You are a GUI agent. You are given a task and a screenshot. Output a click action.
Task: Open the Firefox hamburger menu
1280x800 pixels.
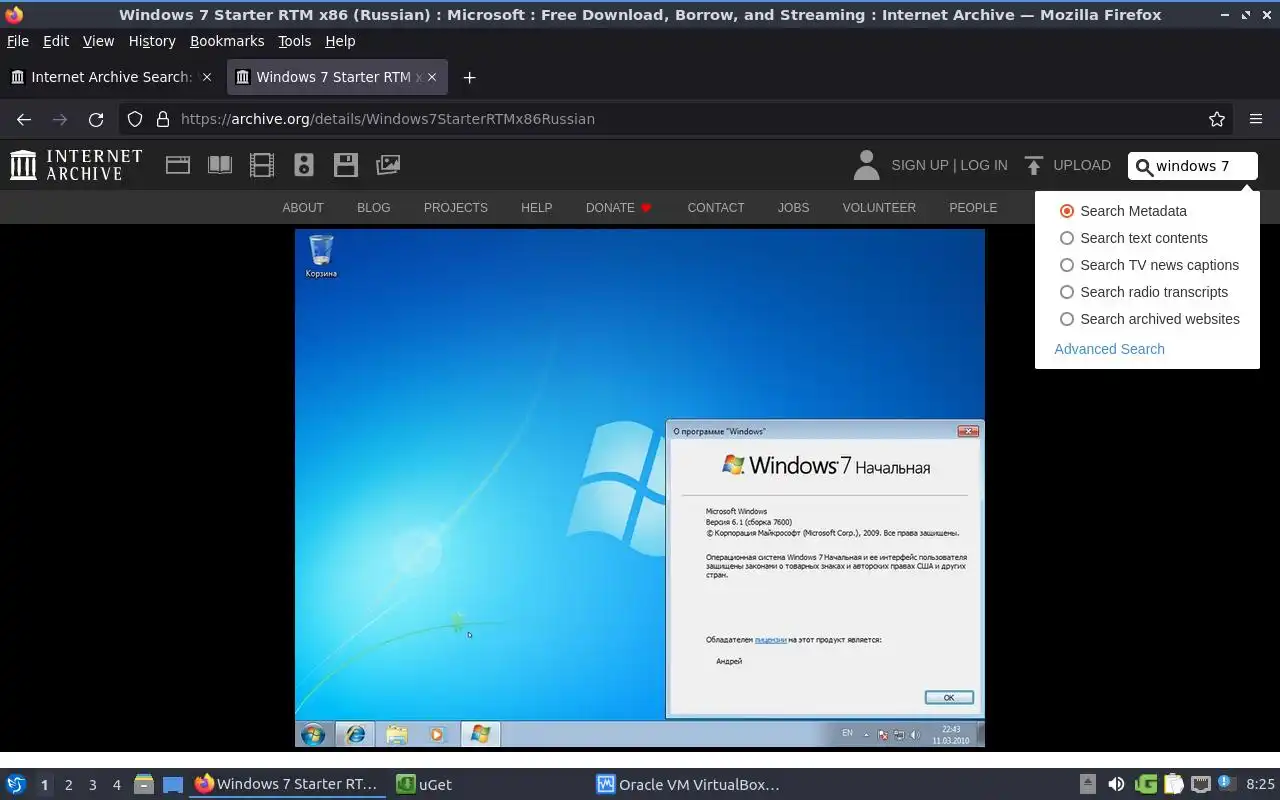click(1256, 119)
